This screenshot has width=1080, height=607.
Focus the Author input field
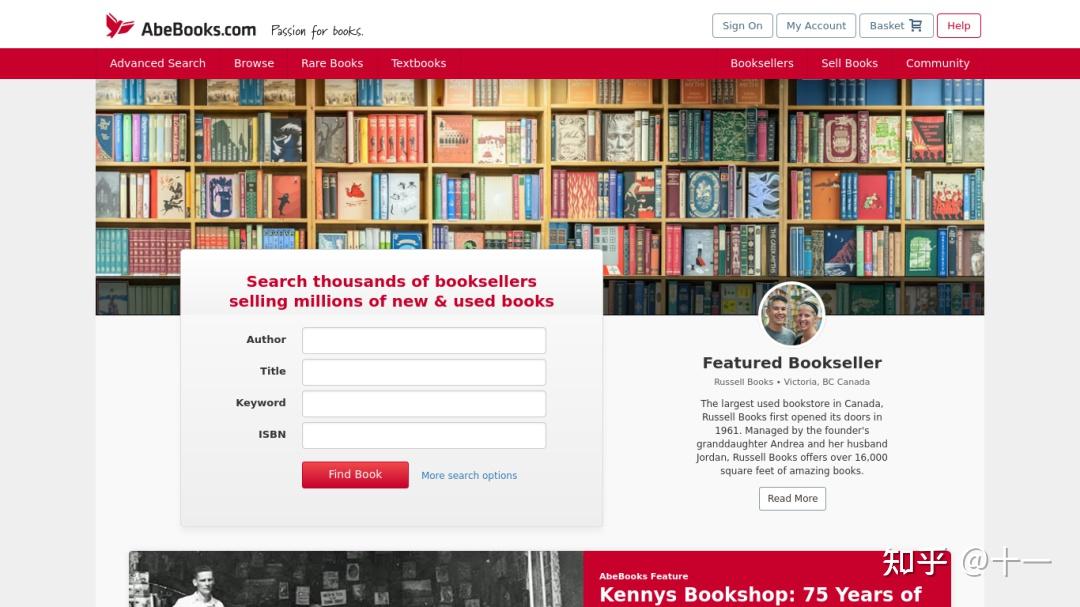point(424,340)
